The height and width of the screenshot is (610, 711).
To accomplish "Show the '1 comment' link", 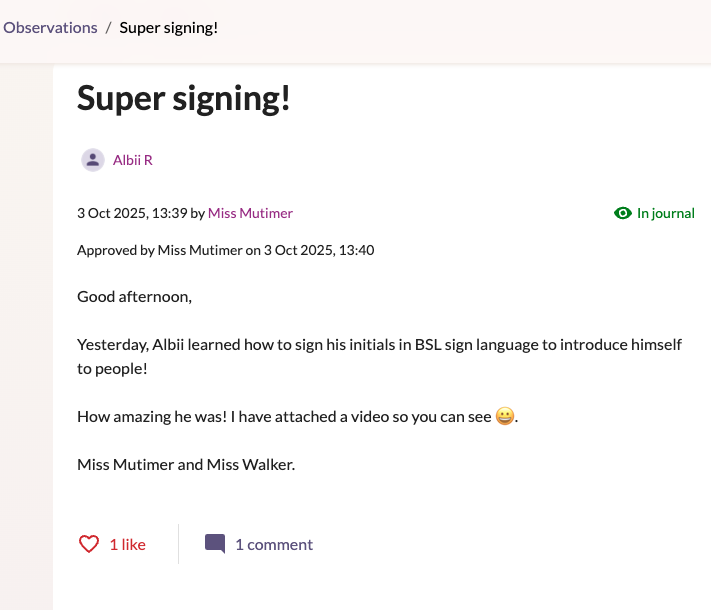I will [x=273, y=545].
